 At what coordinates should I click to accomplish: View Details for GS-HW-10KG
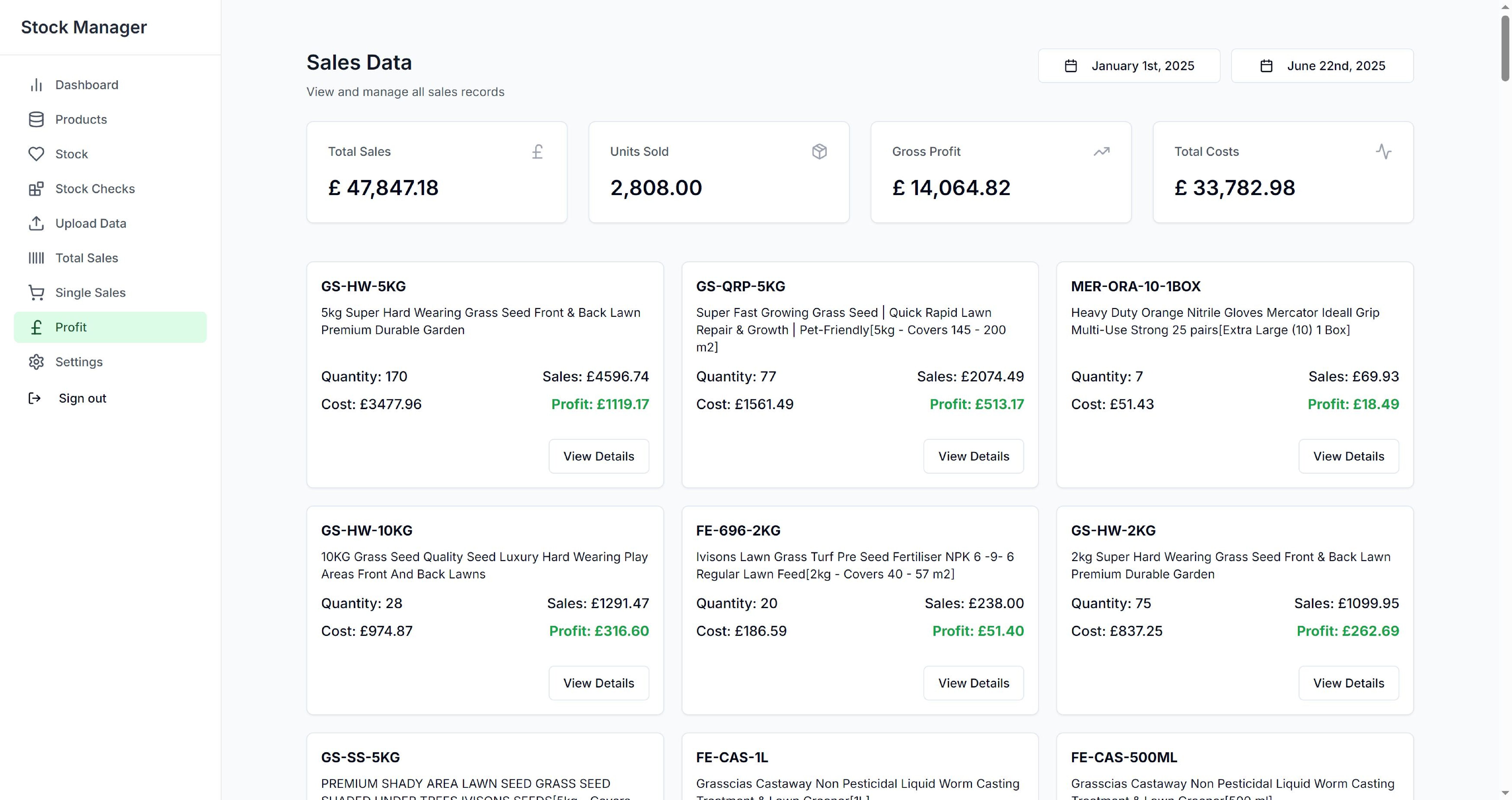(599, 683)
